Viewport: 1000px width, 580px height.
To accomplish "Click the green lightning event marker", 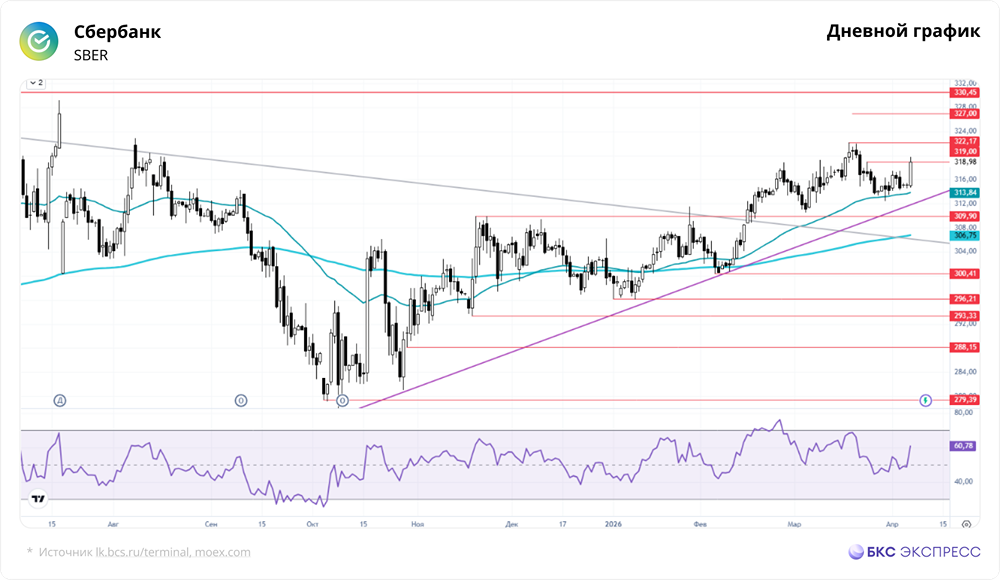I will tap(925, 401).
